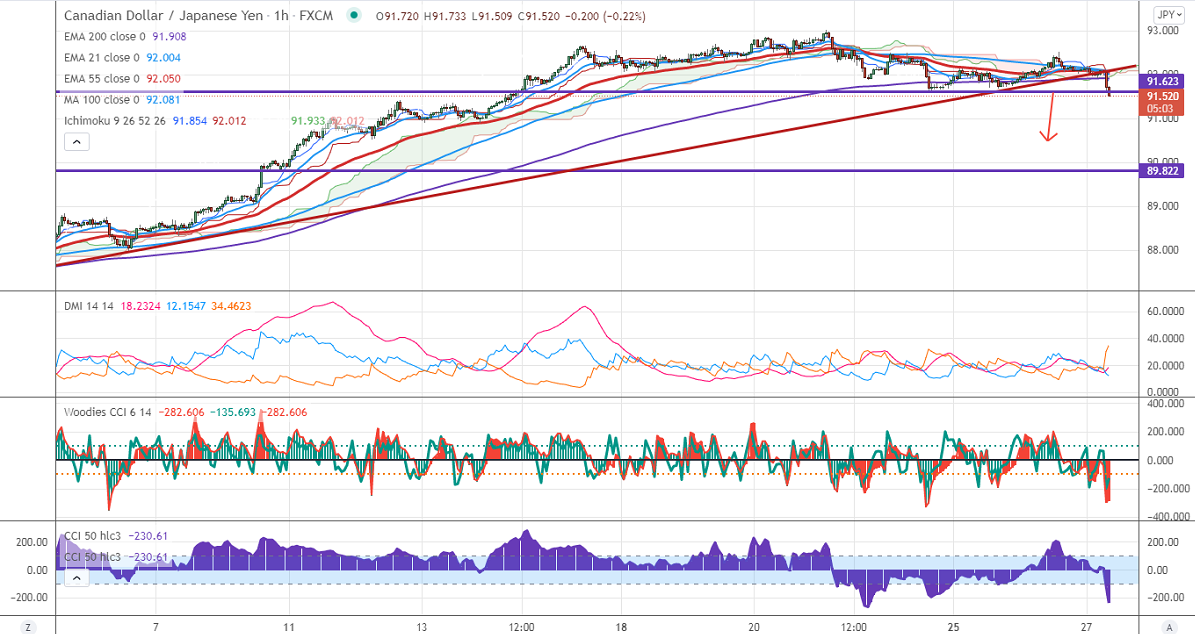
Task: Click the 91.623 horizontal line price label
Action: pos(1161,81)
